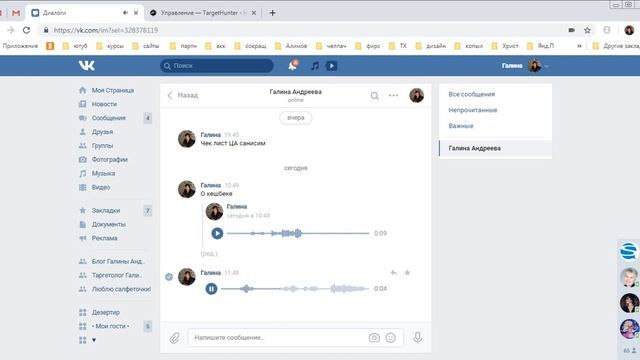The height and width of the screenshot is (360, 640).
Task: Open Мои гости app link
Action: point(110,326)
